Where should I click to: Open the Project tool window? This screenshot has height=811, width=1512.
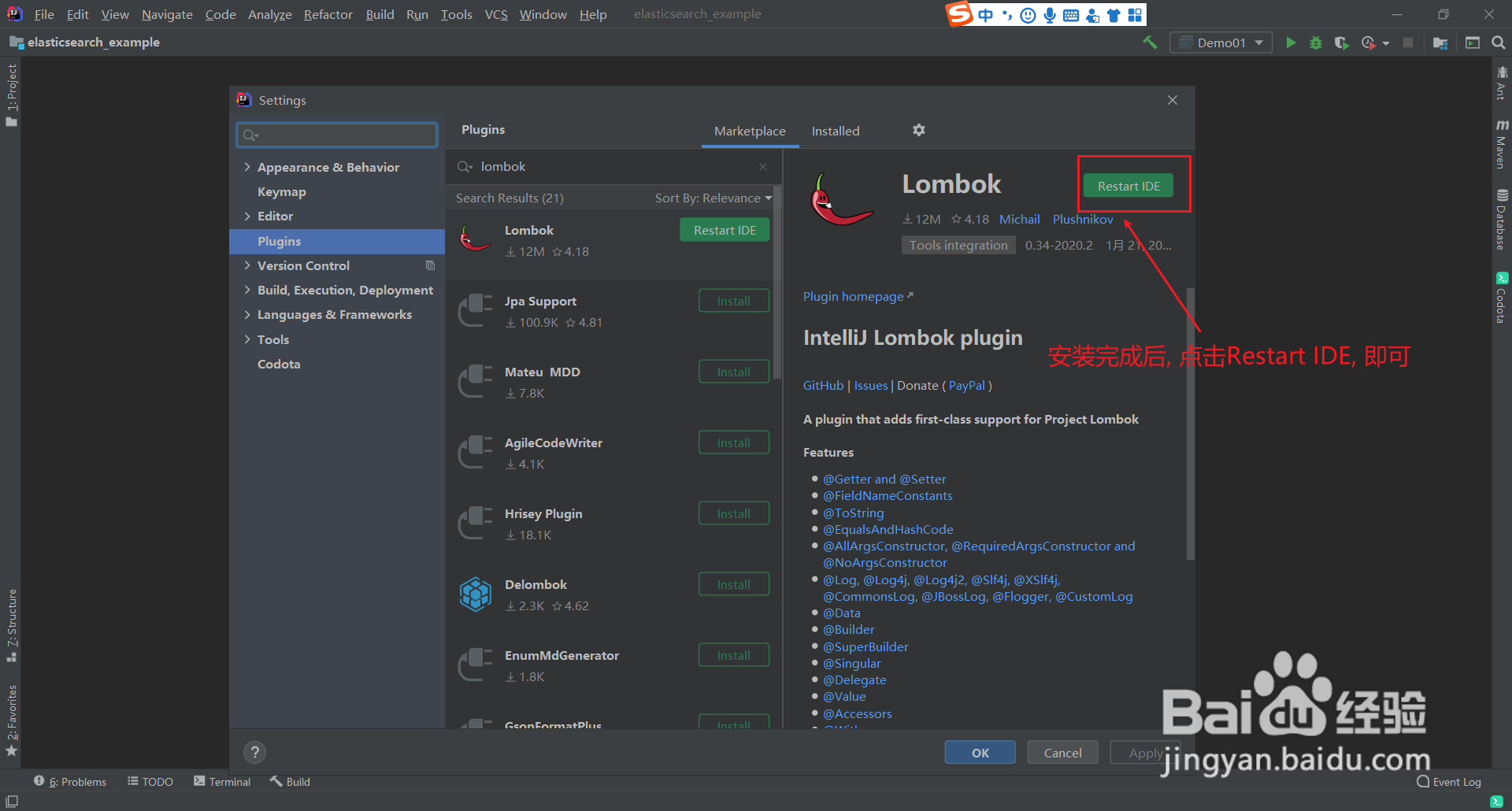tap(11, 94)
